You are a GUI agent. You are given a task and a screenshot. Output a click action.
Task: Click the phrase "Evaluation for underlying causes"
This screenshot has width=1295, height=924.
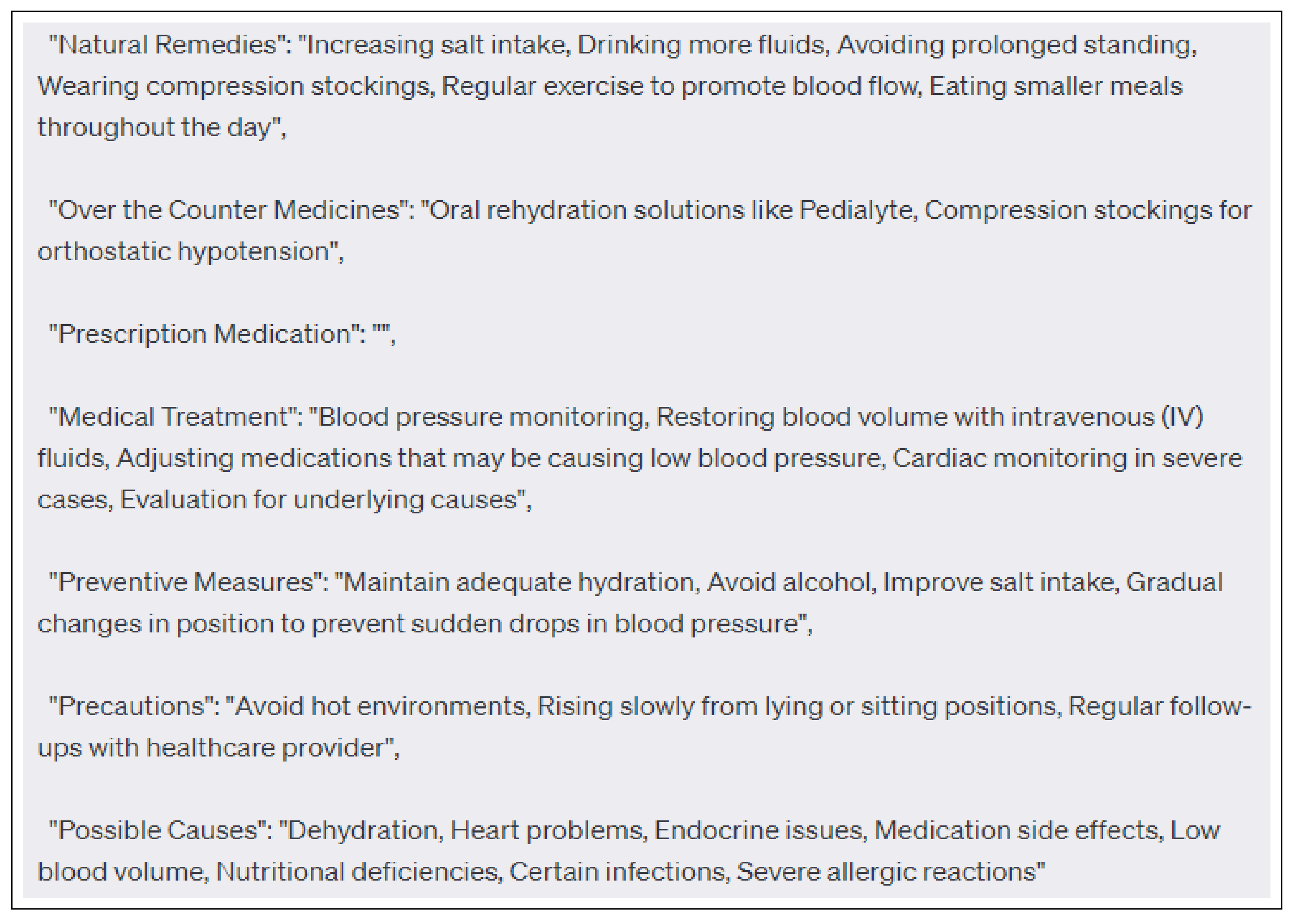[x=319, y=500]
